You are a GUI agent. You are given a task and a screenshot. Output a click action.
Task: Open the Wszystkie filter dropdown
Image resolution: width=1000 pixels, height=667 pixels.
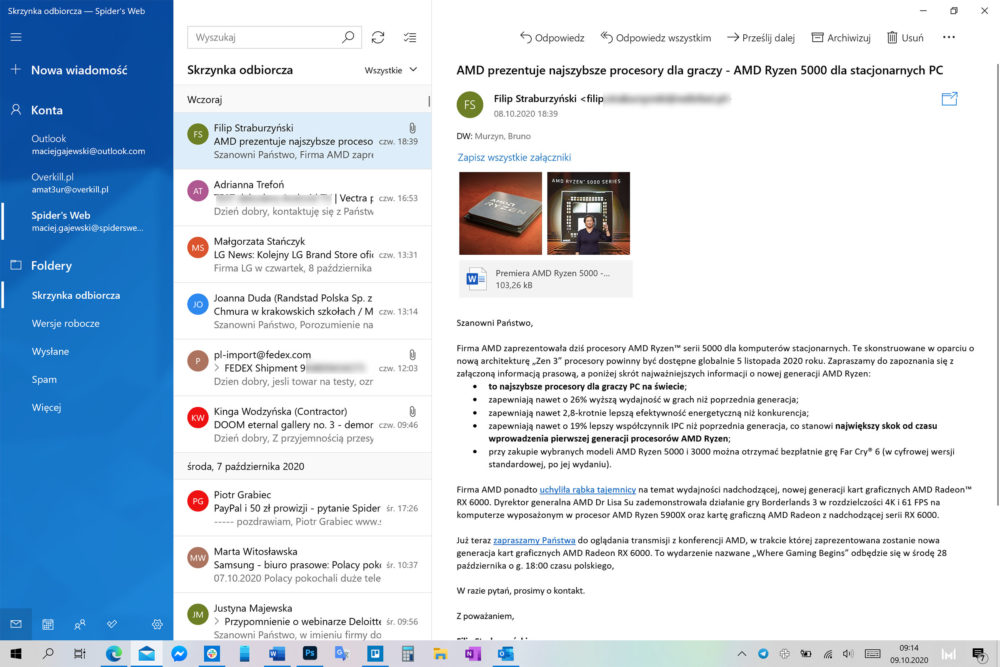[x=391, y=70]
